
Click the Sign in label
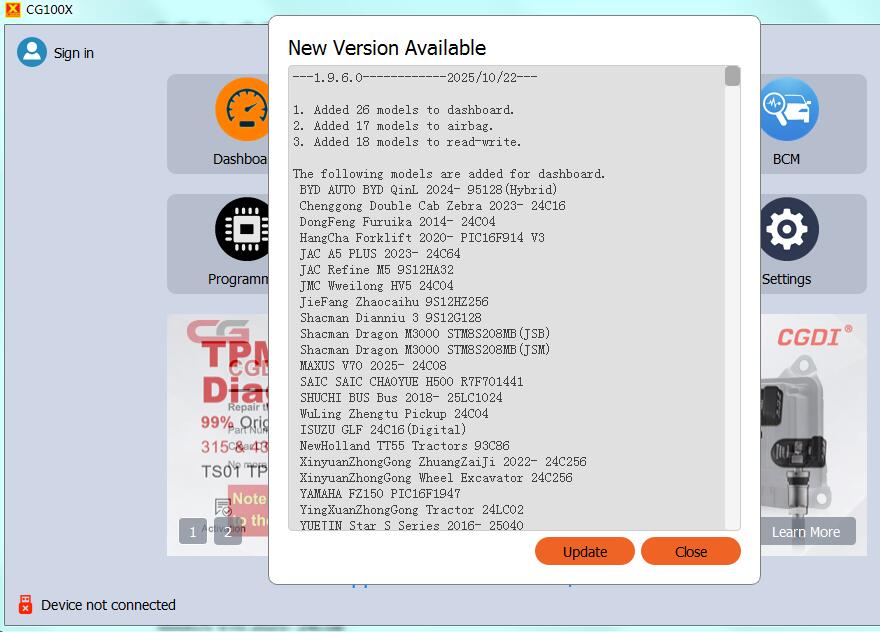pyautogui.click(x=73, y=53)
